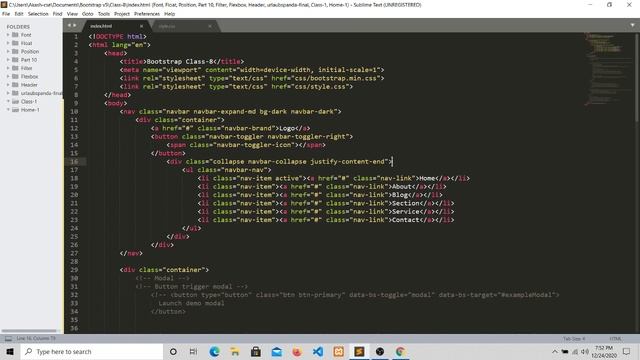Open the Project menu
The image size is (640, 360).
pos(122,14)
